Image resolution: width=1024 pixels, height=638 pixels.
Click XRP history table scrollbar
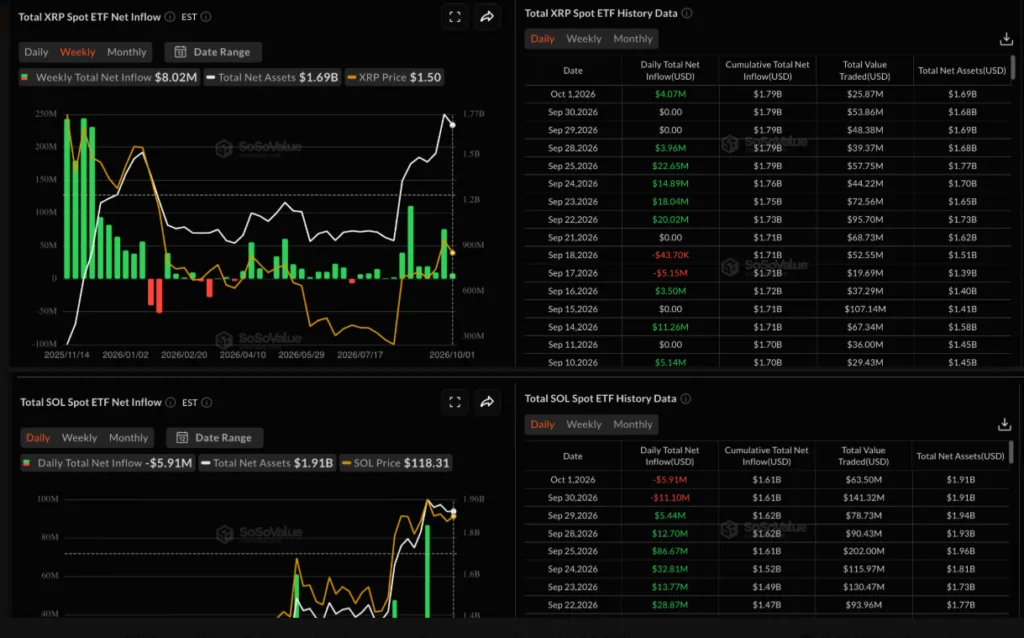click(1013, 67)
